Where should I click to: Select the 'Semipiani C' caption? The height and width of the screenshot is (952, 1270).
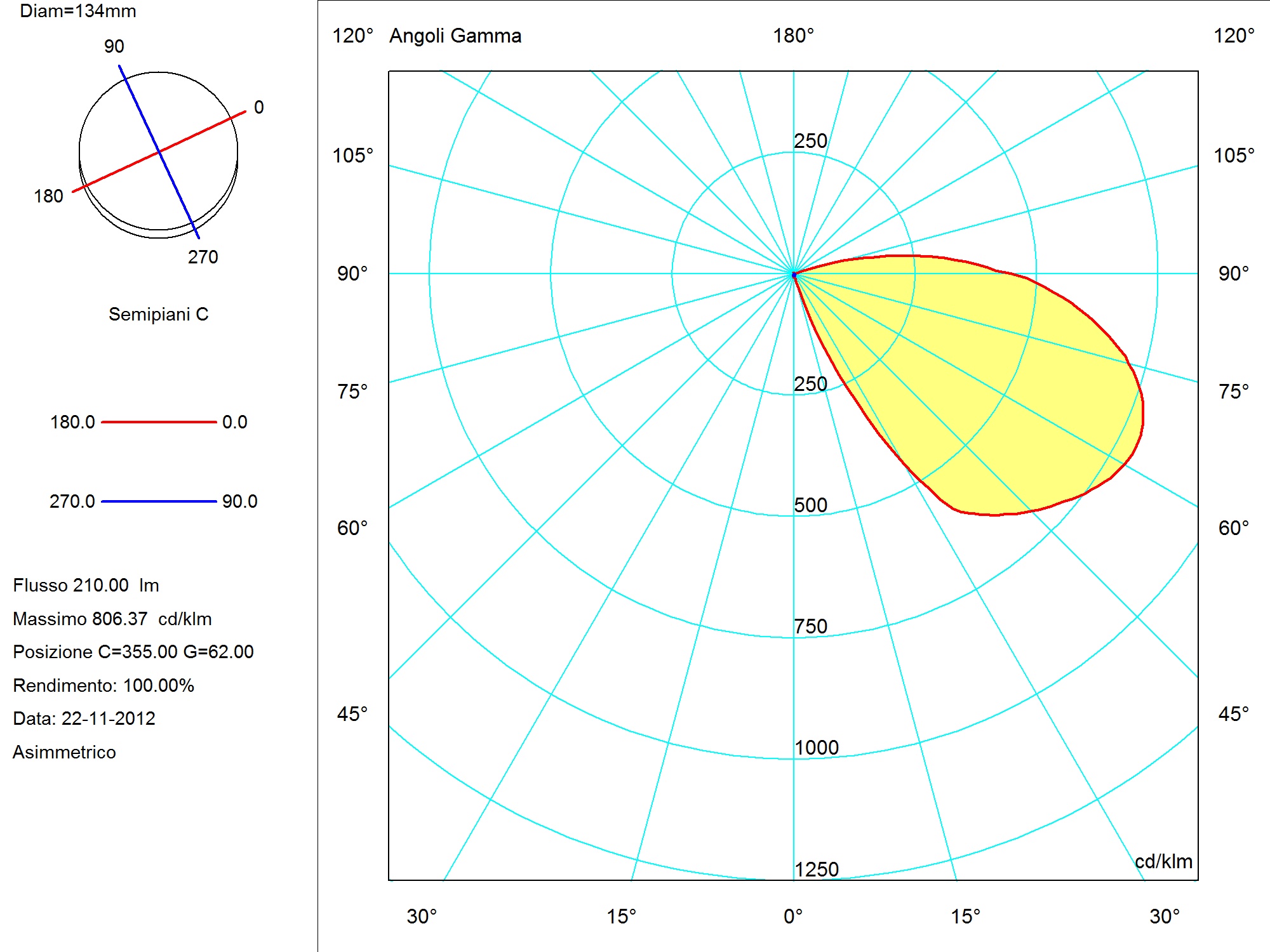tap(159, 314)
